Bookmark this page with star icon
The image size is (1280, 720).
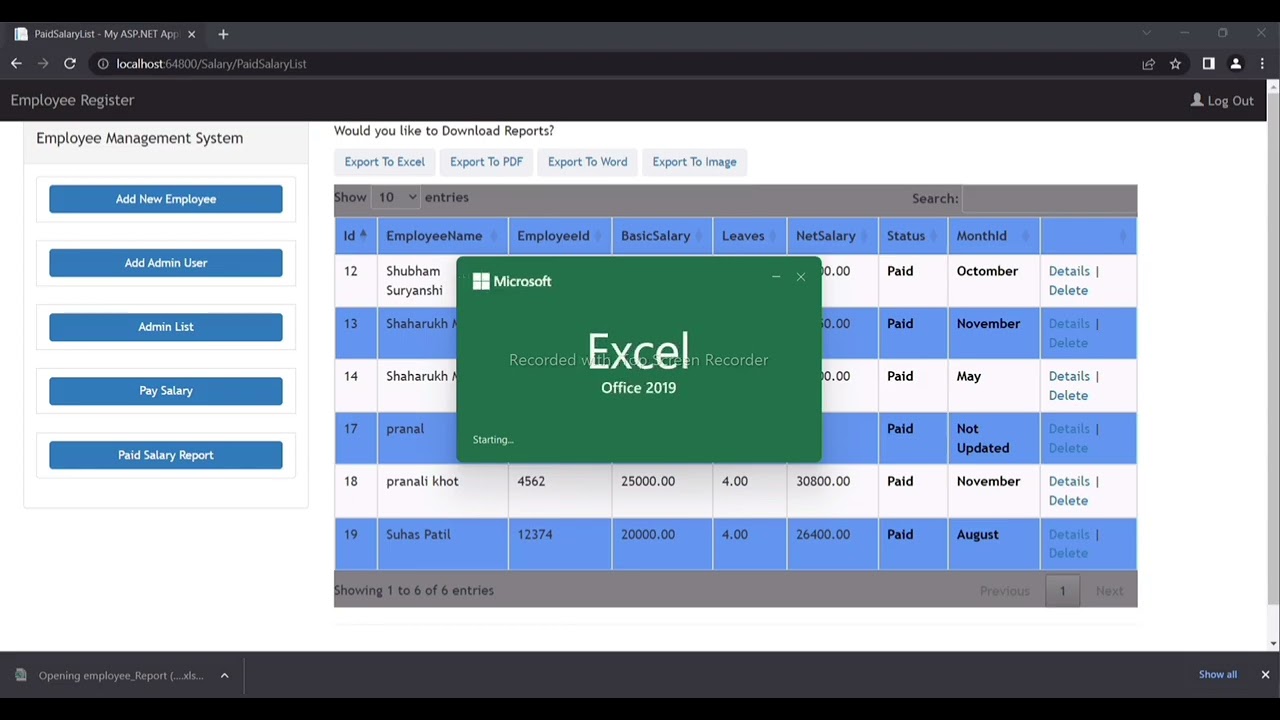1175,64
